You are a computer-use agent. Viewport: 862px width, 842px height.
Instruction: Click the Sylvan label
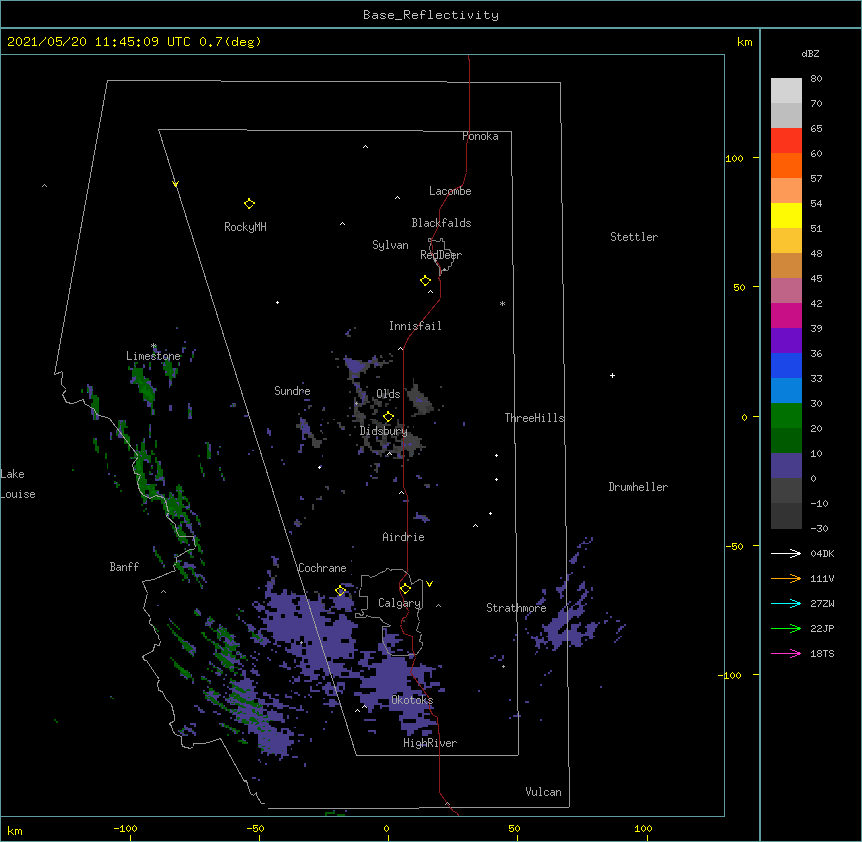(x=390, y=245)
